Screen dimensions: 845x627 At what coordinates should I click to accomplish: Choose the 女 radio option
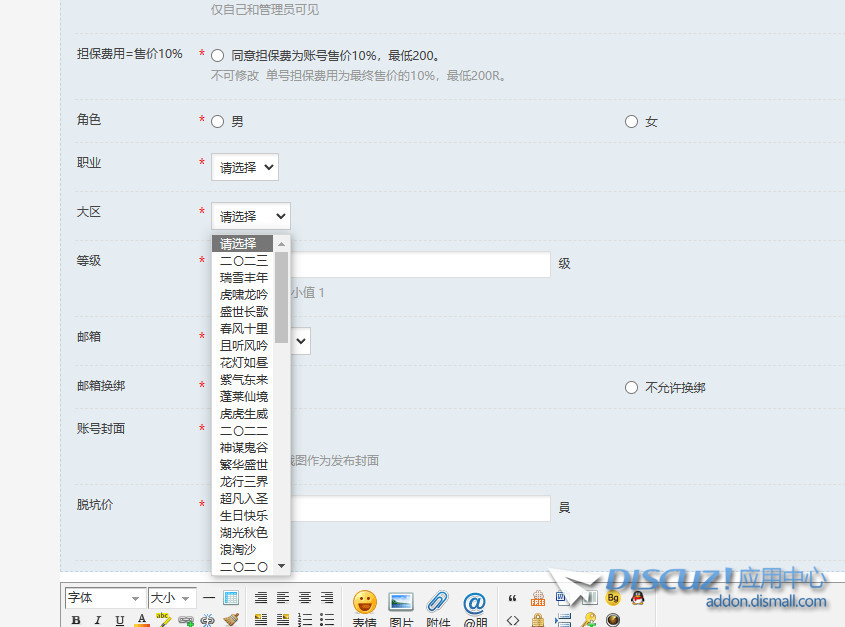click(x=630, y=121)
